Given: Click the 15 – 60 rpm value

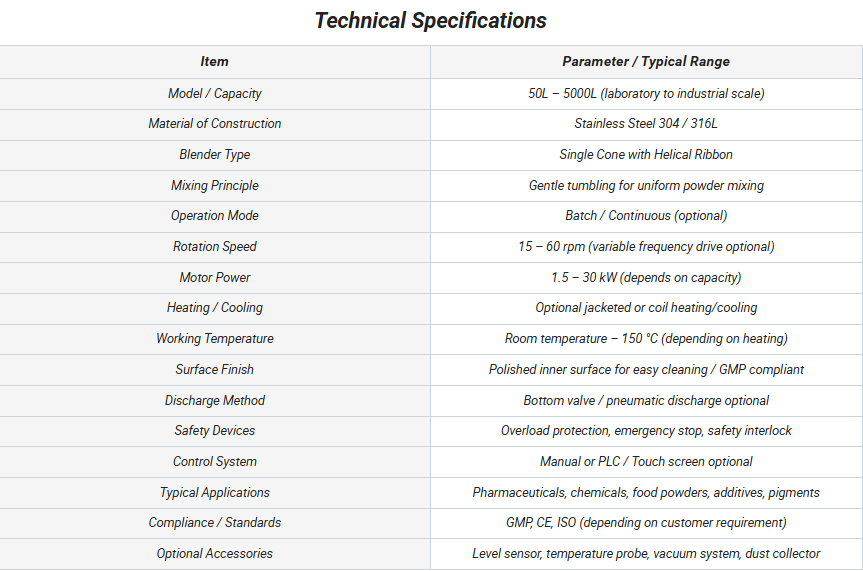Looking at the screenshot, I should point(646,247).
